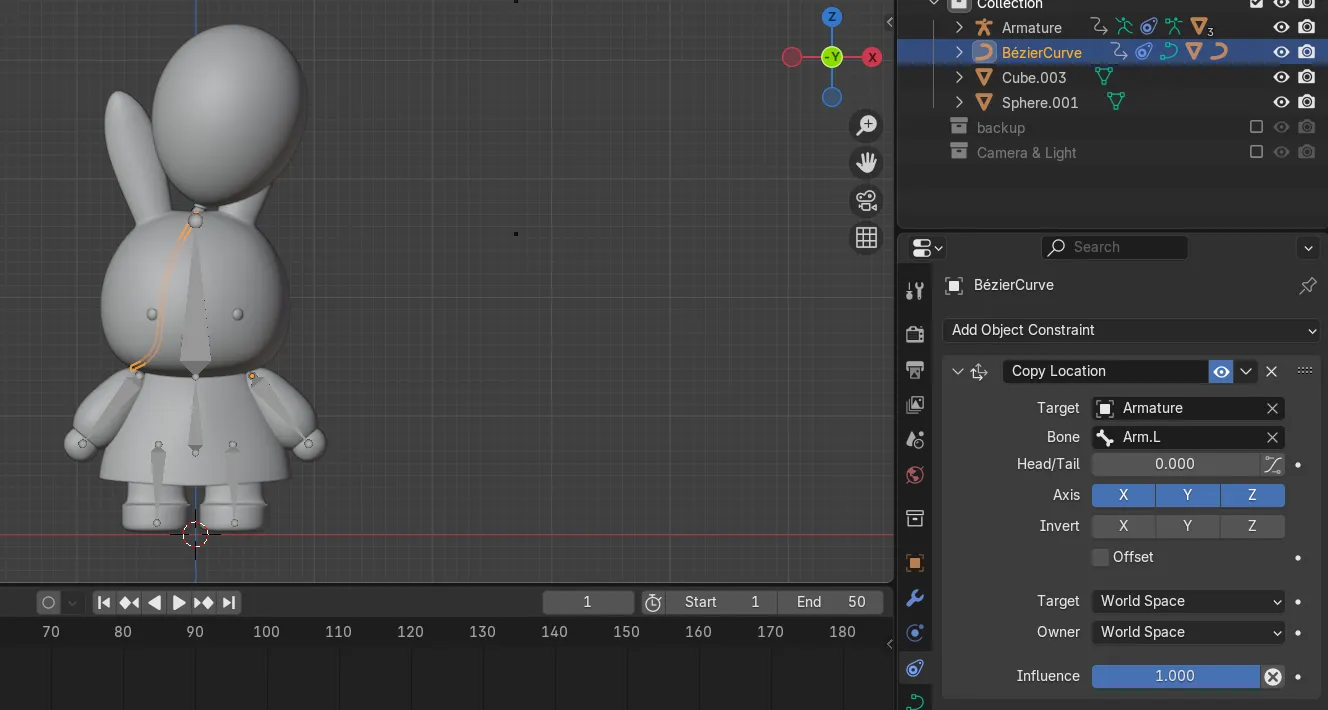This screenshot has height=710, width=1328.
Task: Hide Sphere.001 in viewport via eye icon
Action: (1280, 102)
